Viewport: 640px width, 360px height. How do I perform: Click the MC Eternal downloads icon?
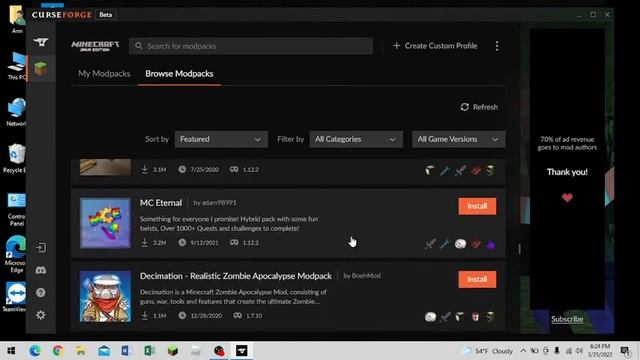click(144, 242)
